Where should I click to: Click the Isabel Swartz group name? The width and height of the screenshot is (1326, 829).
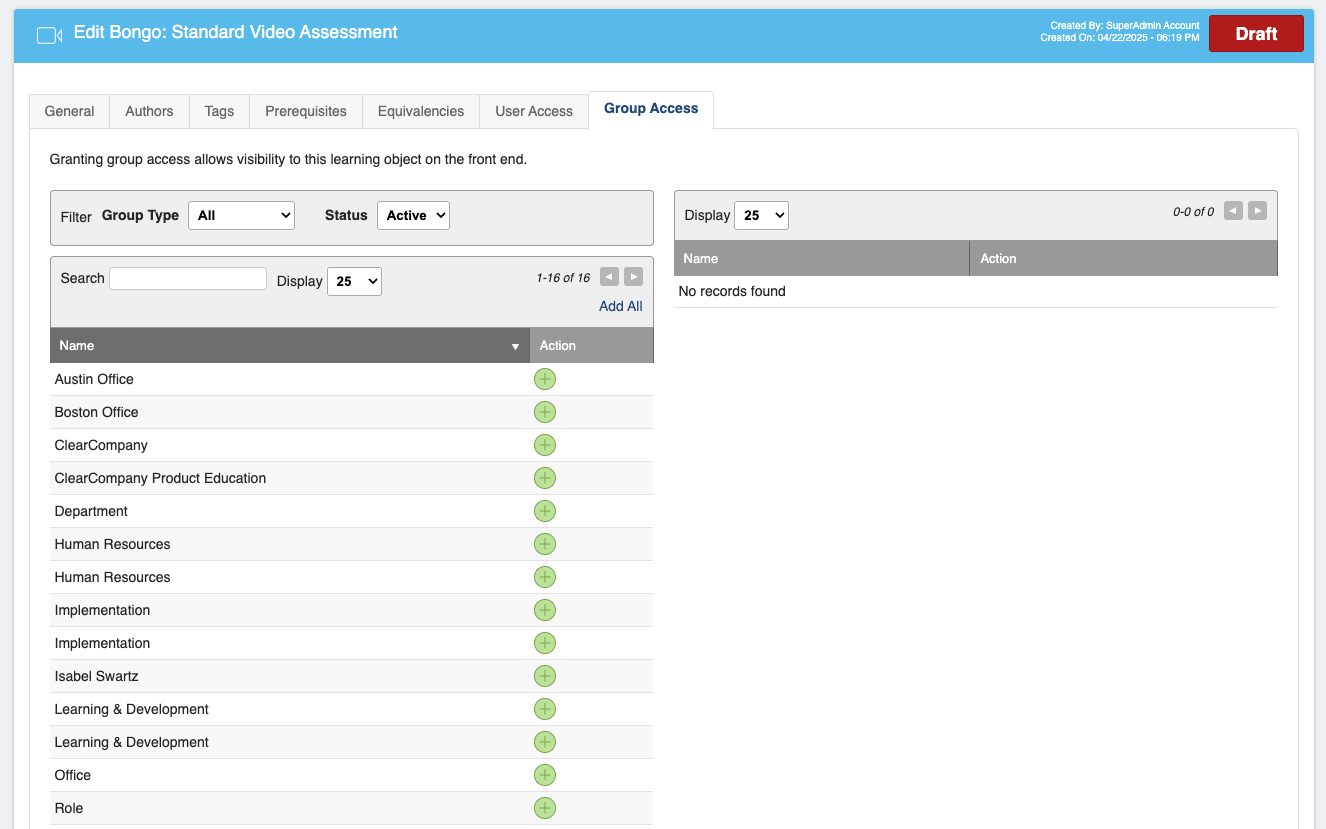click(97, 676)
